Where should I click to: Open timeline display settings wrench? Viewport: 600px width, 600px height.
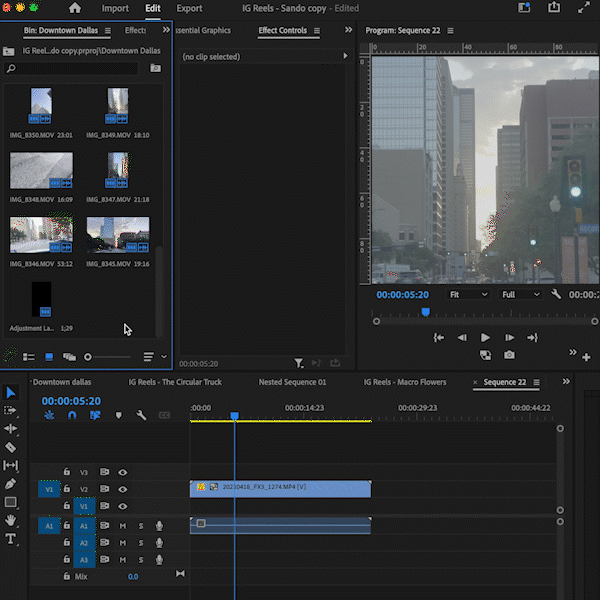point(141,415)
